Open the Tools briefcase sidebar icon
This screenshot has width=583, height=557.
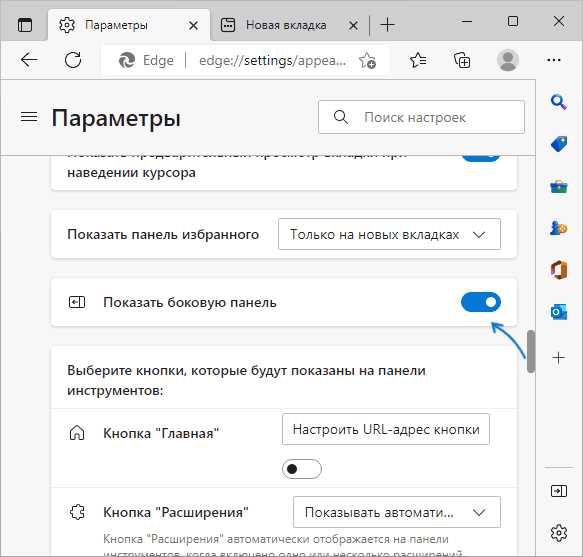(x=558, y=186)
